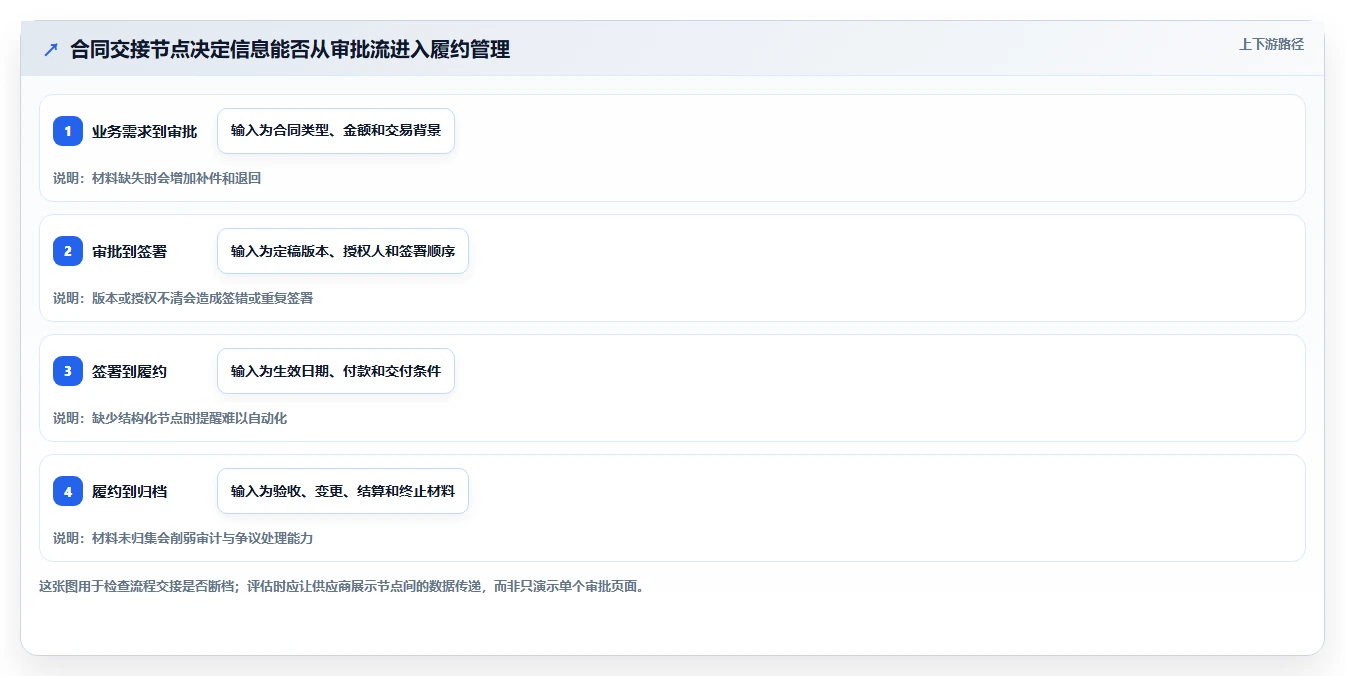Click step badge number 1

(68, 131)
